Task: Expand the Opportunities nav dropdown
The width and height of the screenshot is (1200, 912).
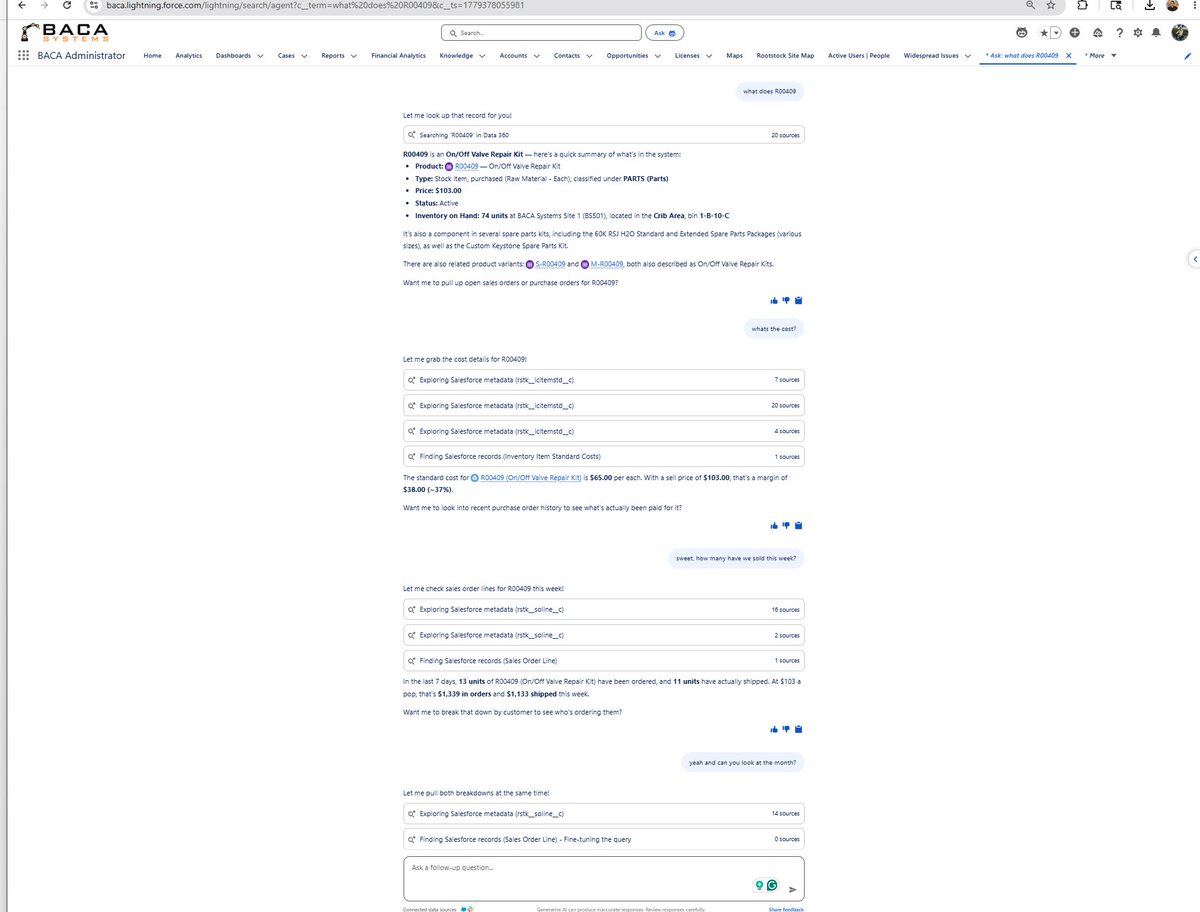Action: point(657,56)
